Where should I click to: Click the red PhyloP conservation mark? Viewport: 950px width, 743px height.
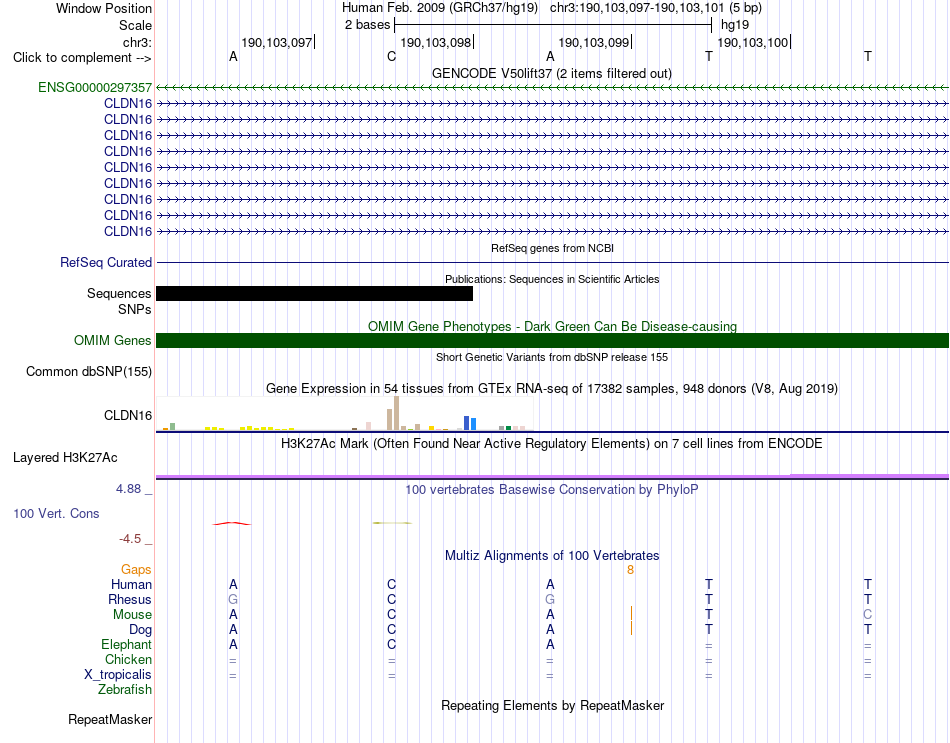(231, 523)
